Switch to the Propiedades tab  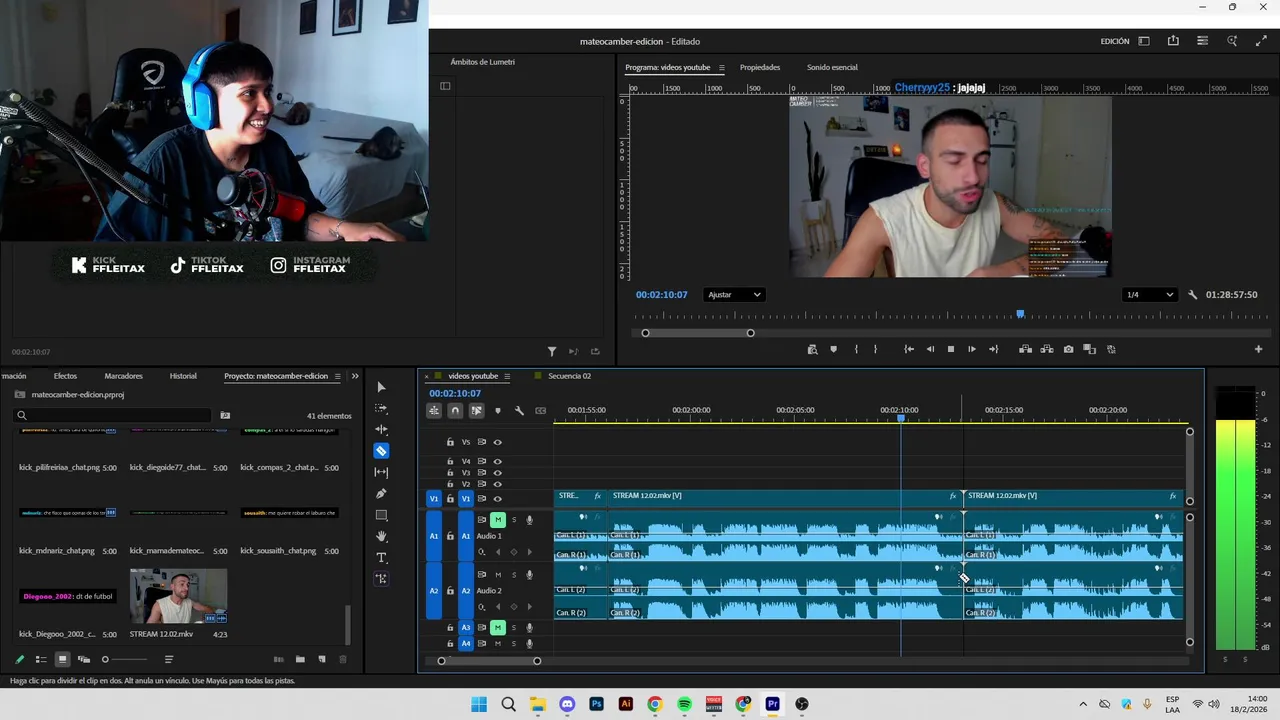coord(760,68)
